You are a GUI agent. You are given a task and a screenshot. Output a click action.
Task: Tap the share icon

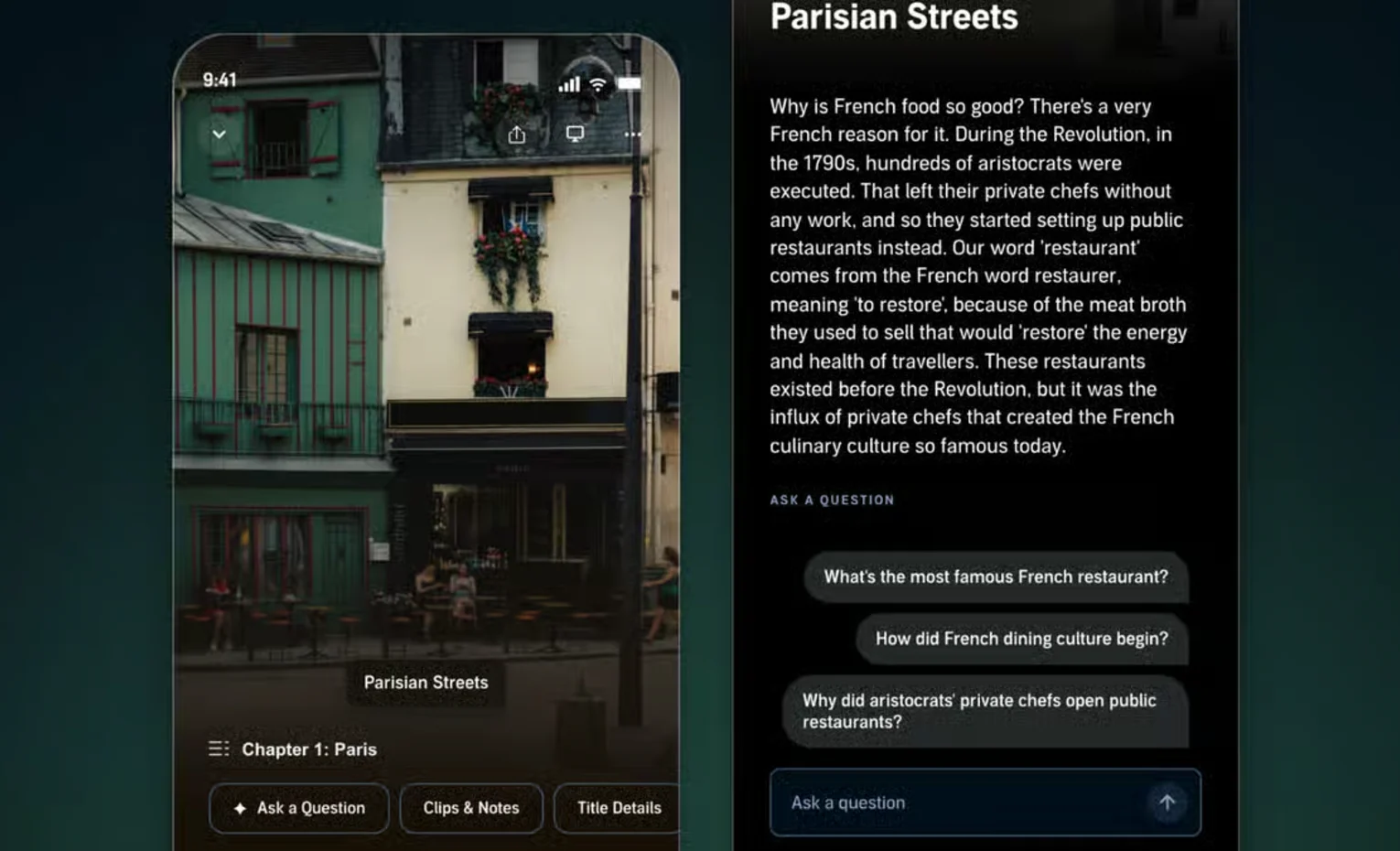pyautogui.click(x=517, y=135)
